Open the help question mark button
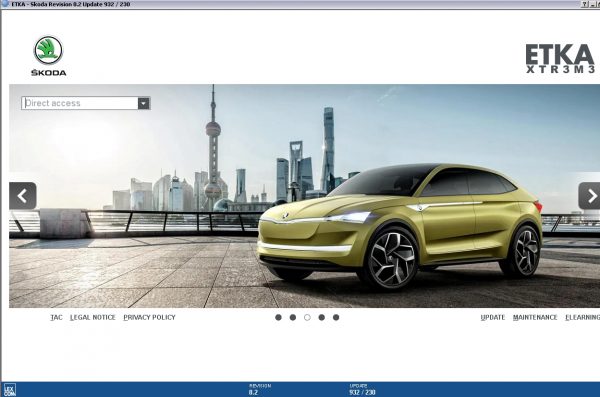This screenshot has width=600, height=397. pos(585,4)
